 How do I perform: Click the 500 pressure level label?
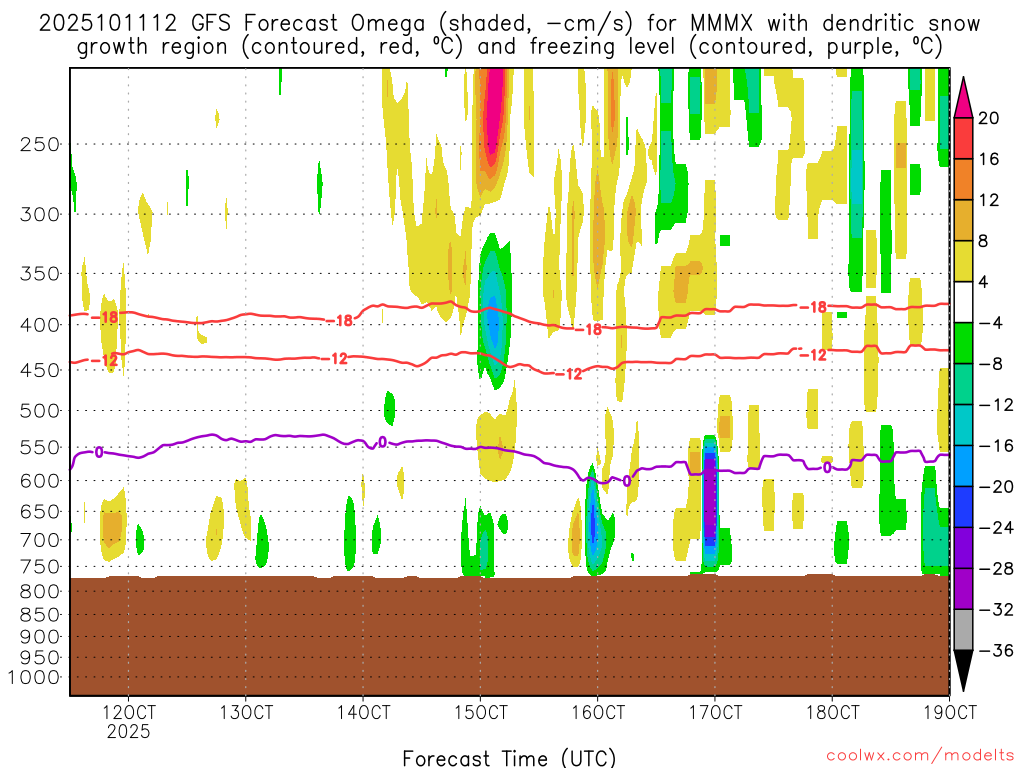[x=40, y=411]
